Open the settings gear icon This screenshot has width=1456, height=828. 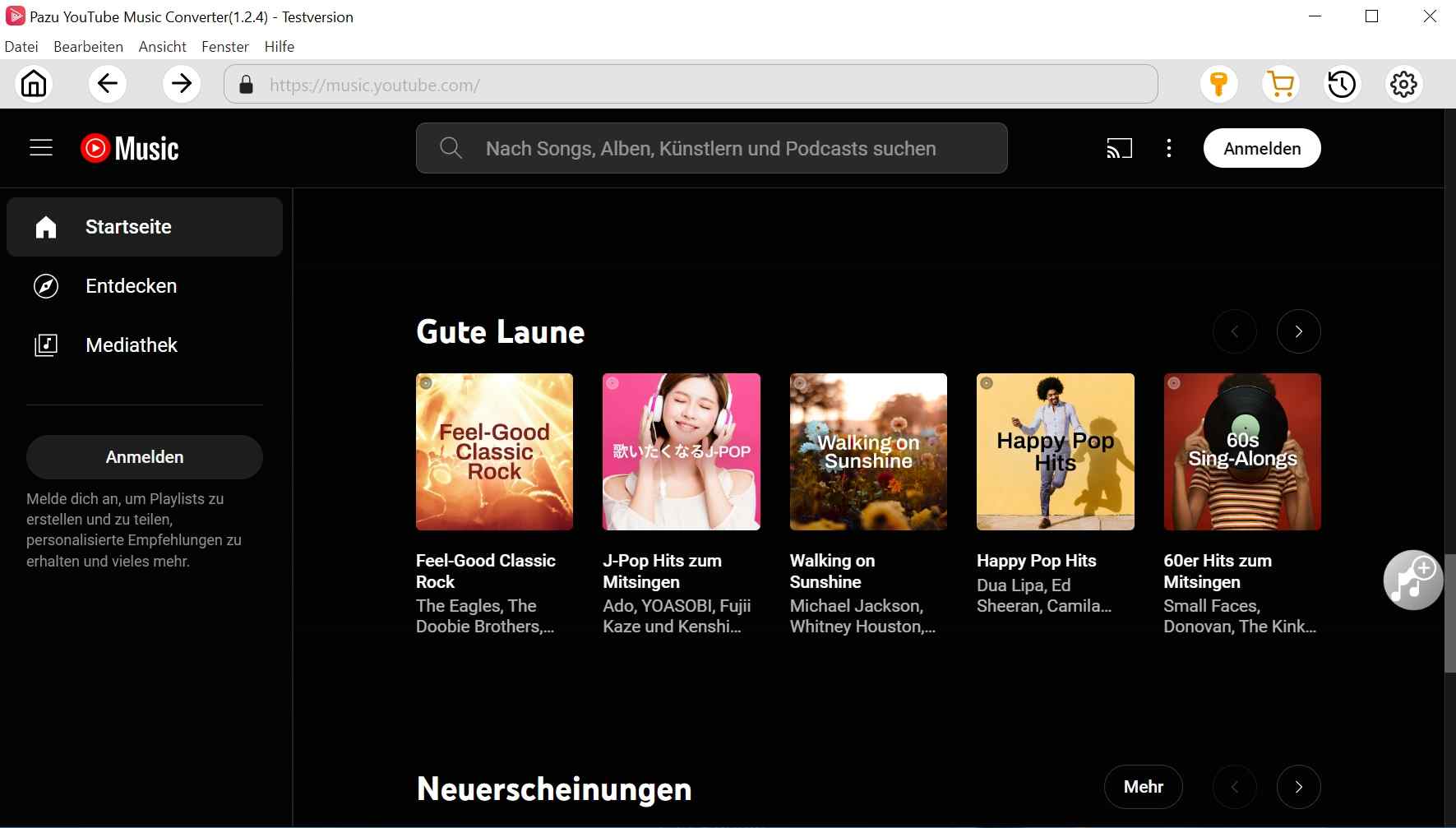click(x=1403, y=84)
